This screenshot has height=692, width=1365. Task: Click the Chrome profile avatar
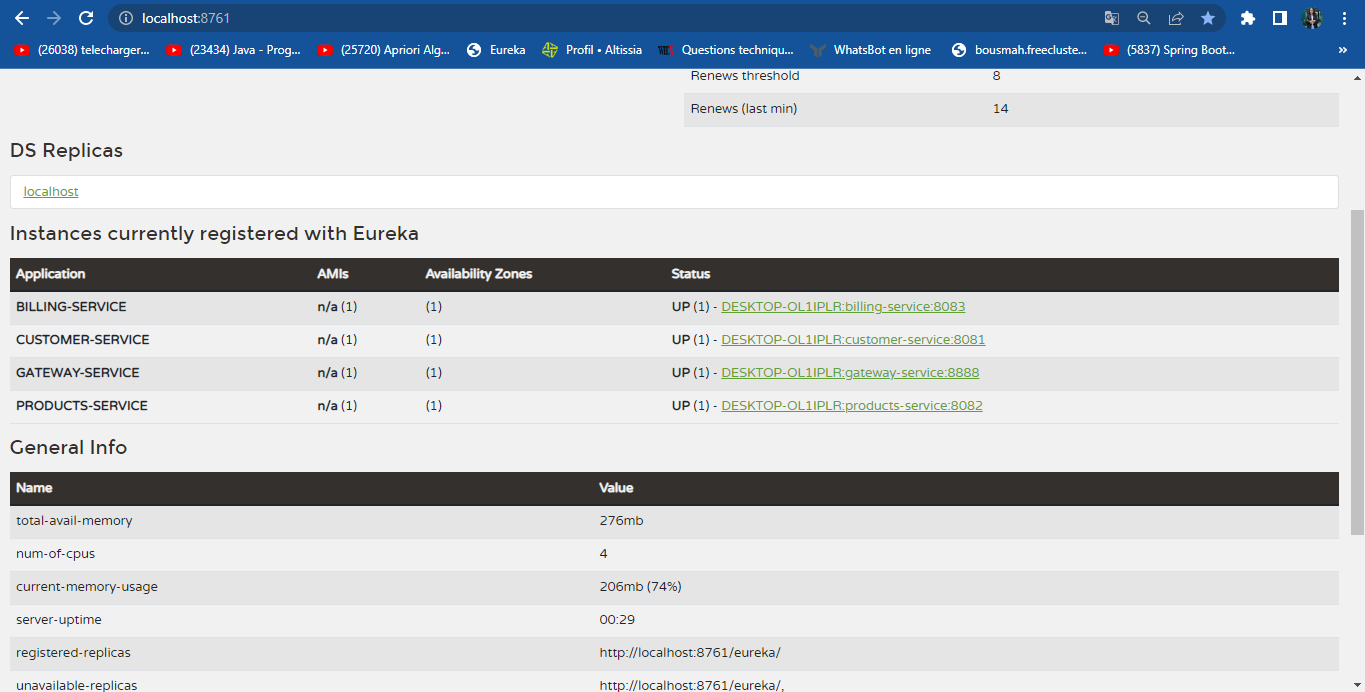click(1313, 17)
